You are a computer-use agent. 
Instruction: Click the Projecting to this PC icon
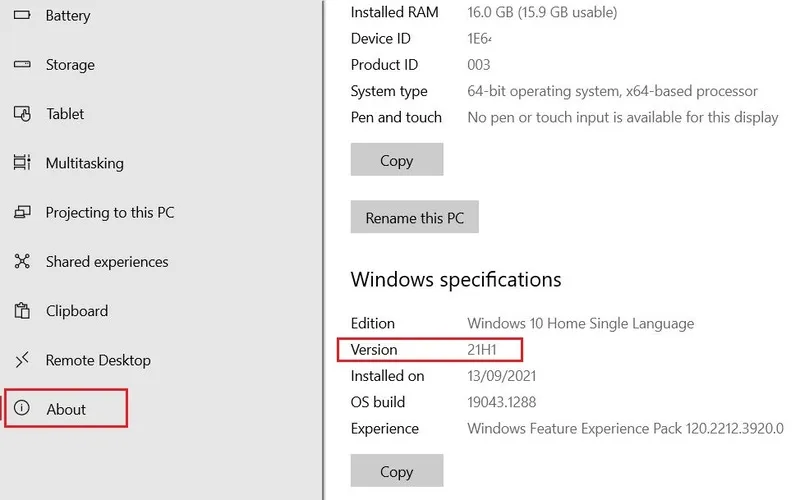click(x=22, y=212)
